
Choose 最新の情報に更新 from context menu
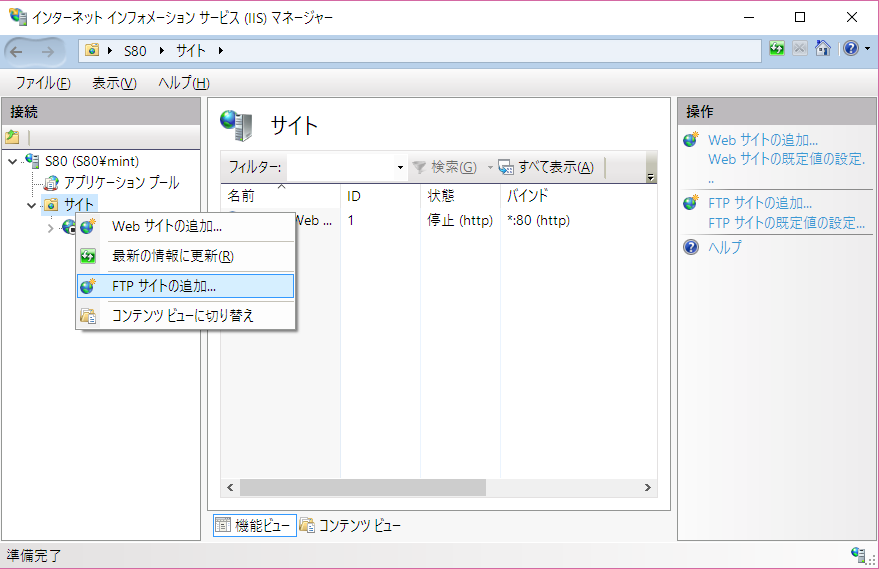pyautogui.click(x=185, y=256)
